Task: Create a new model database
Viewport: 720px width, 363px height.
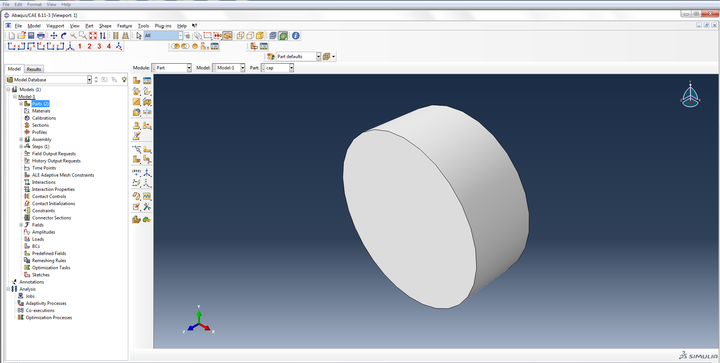Action: tap(11, 35)
